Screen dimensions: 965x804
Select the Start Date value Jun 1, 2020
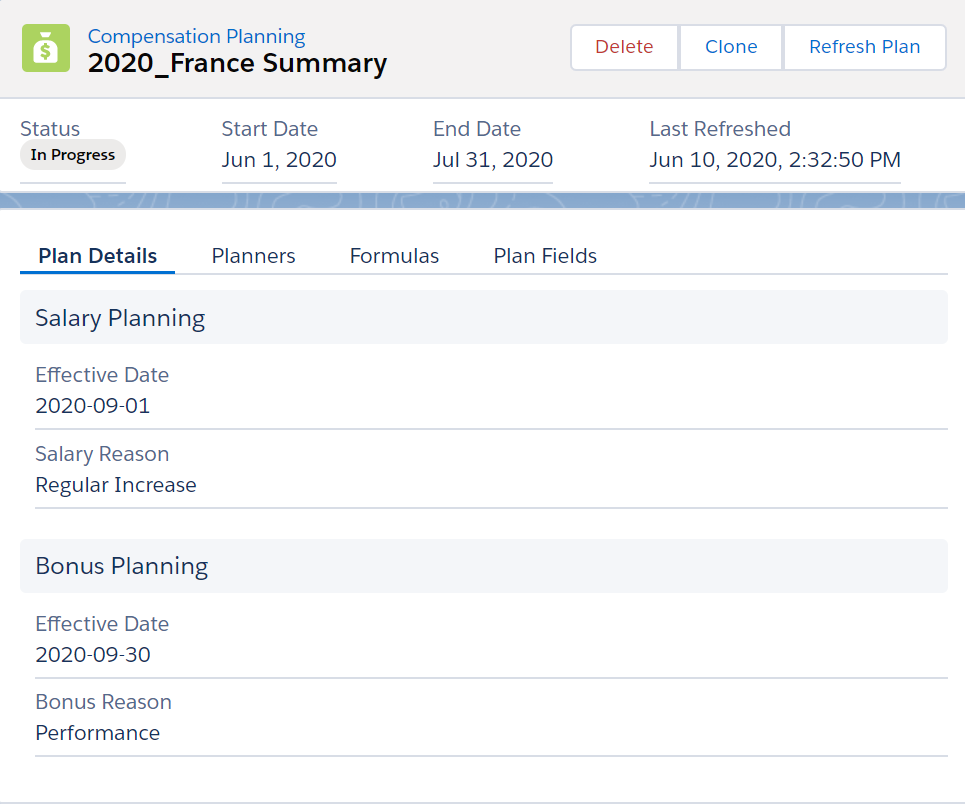279,160
